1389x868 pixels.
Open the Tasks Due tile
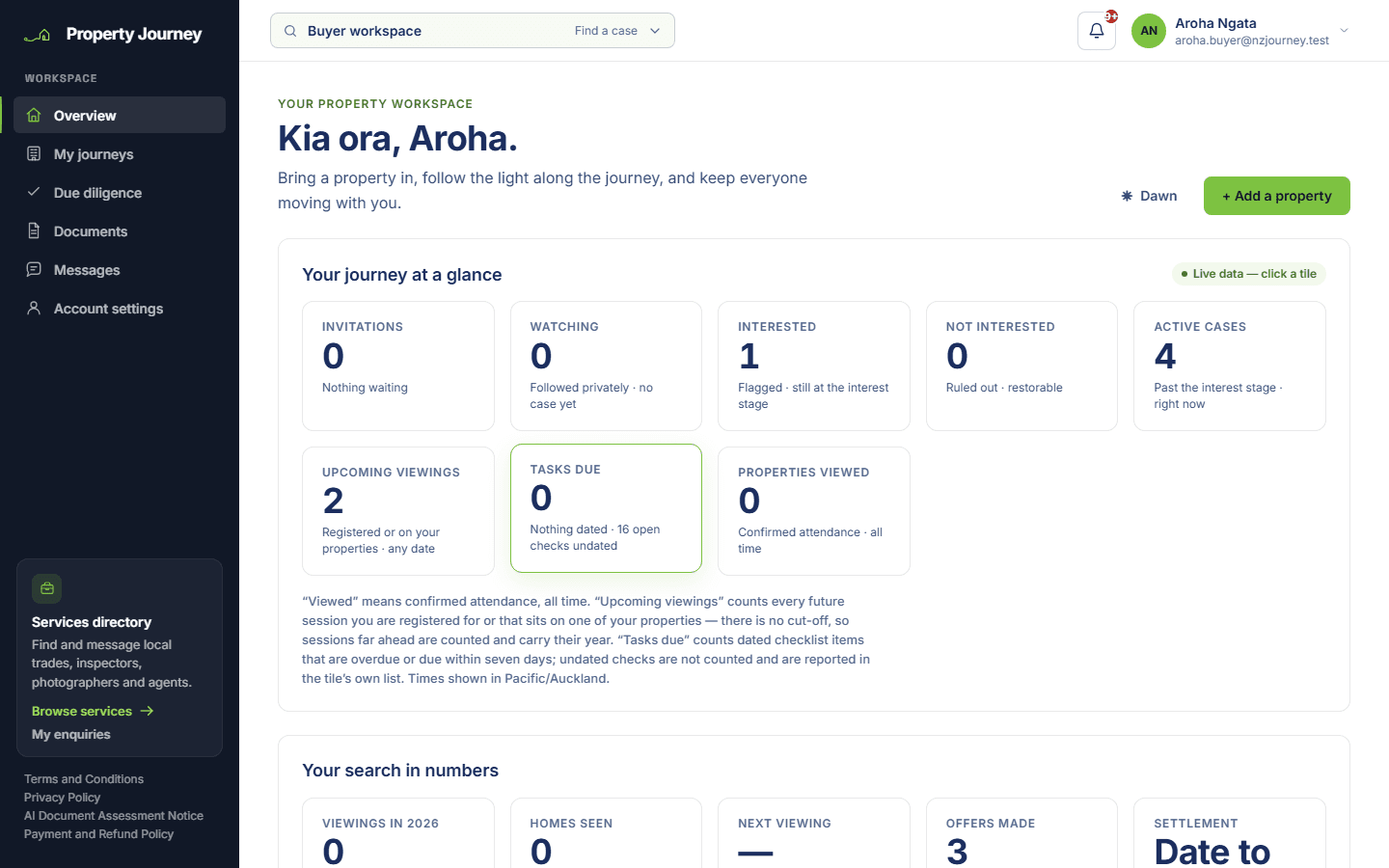pyautogui.click(x=606, y=508)
